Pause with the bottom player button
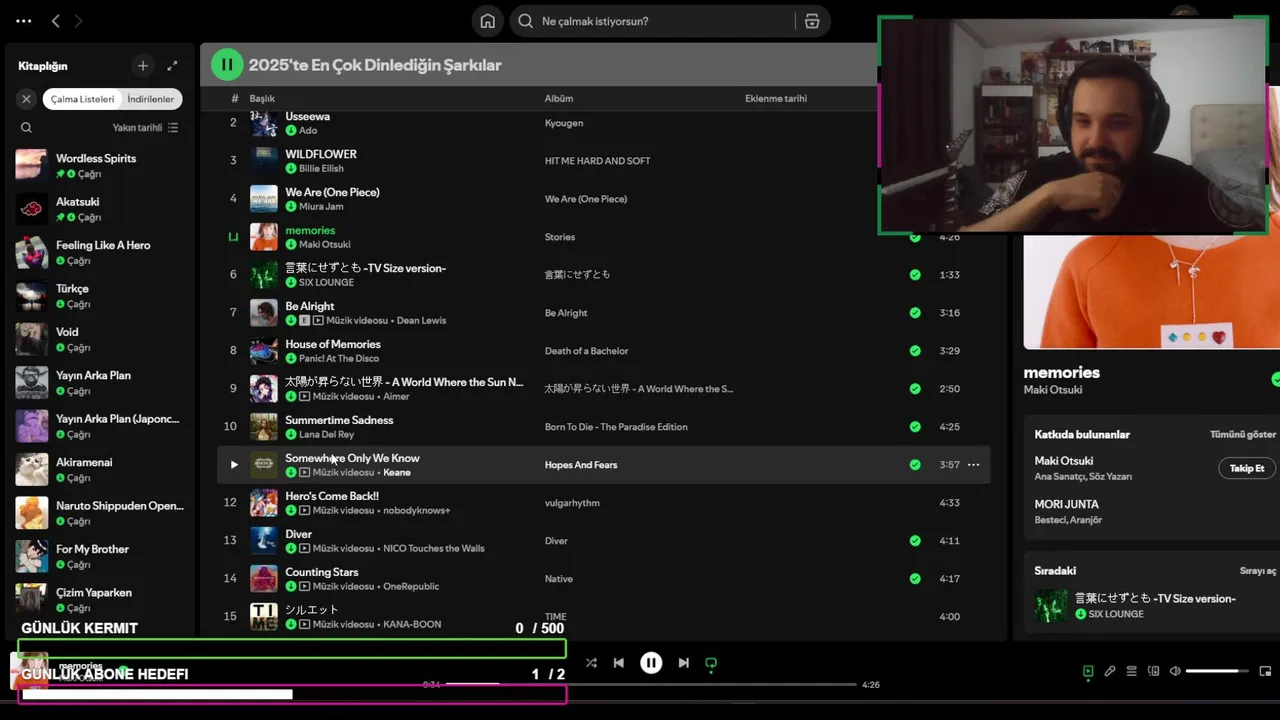The image size is (1280, 720). (651, 663)
